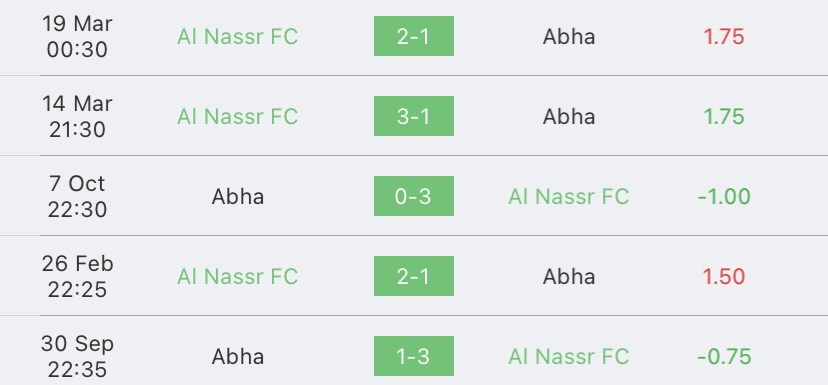Open Abha team in 14 Mar match
The height and width of the screenshot is (385, 828).
pos(569,116)
